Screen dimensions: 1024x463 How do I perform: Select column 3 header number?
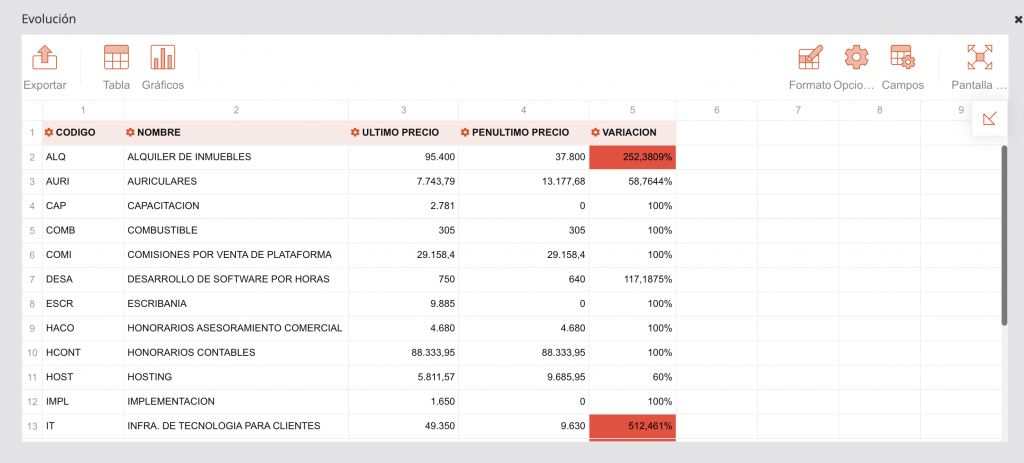[403, 110]
